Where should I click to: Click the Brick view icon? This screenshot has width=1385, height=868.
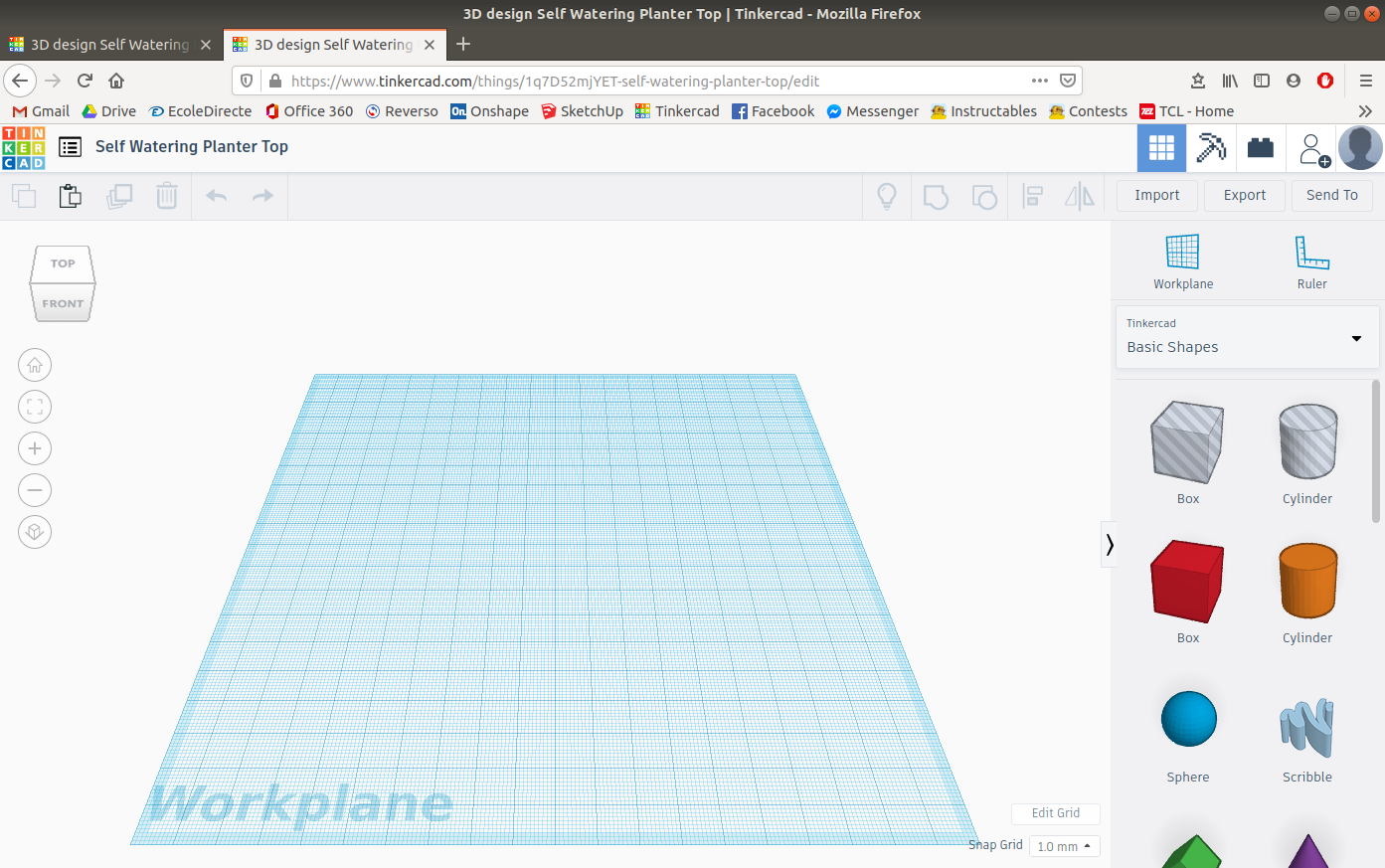click(x=1260, y=147)
